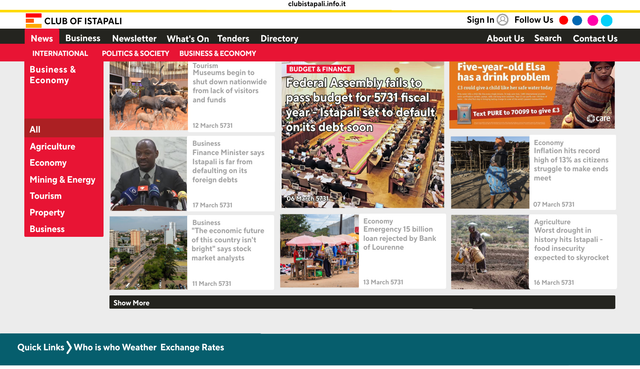Click the Sign In link
640x369 pixels.
[x=480, y=20]
